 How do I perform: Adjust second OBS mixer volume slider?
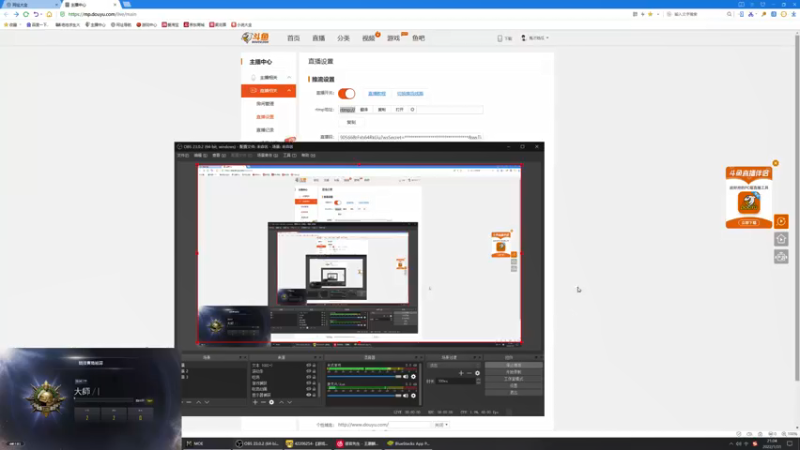364,395
